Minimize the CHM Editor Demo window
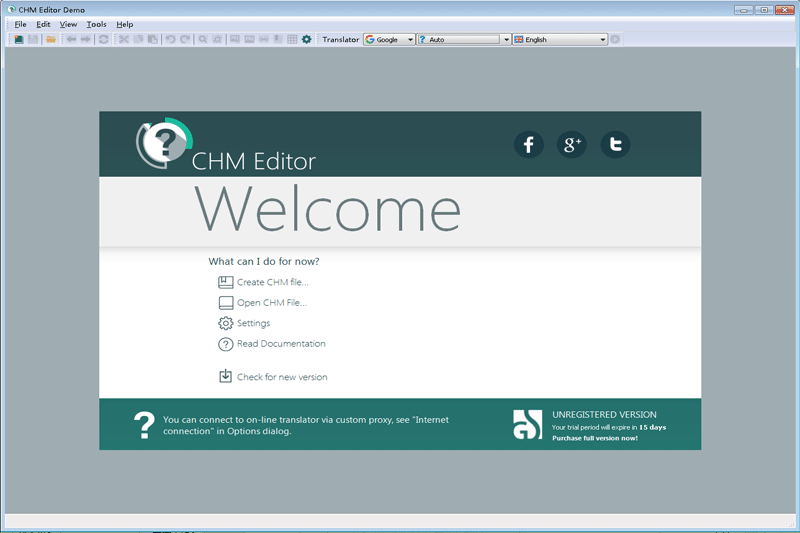Viewport: 800px width, 533px height. point(744,10)
